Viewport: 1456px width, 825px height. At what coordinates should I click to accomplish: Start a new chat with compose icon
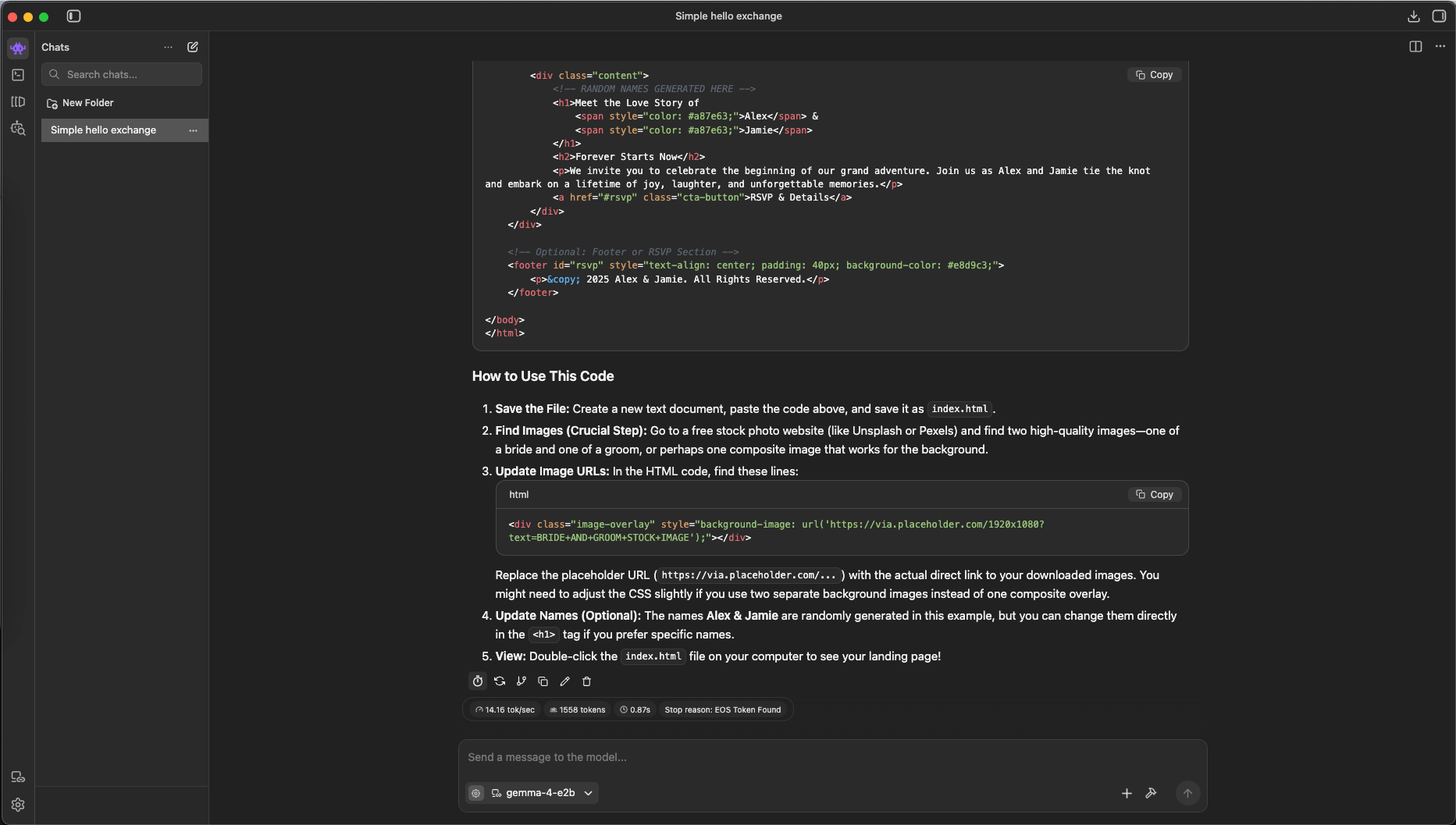[x=193, y=47]
